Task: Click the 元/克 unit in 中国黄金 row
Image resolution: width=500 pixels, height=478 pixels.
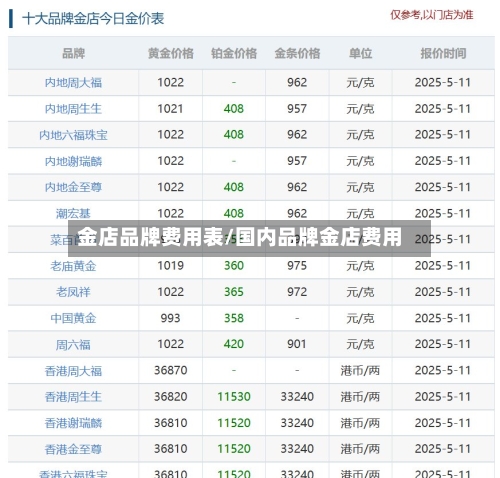Action: click(360, 318)
